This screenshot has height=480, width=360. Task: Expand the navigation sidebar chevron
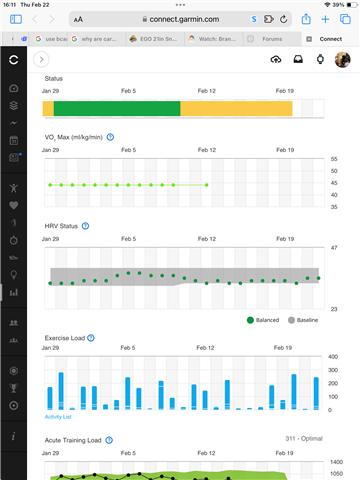click(x=41, y=59)
